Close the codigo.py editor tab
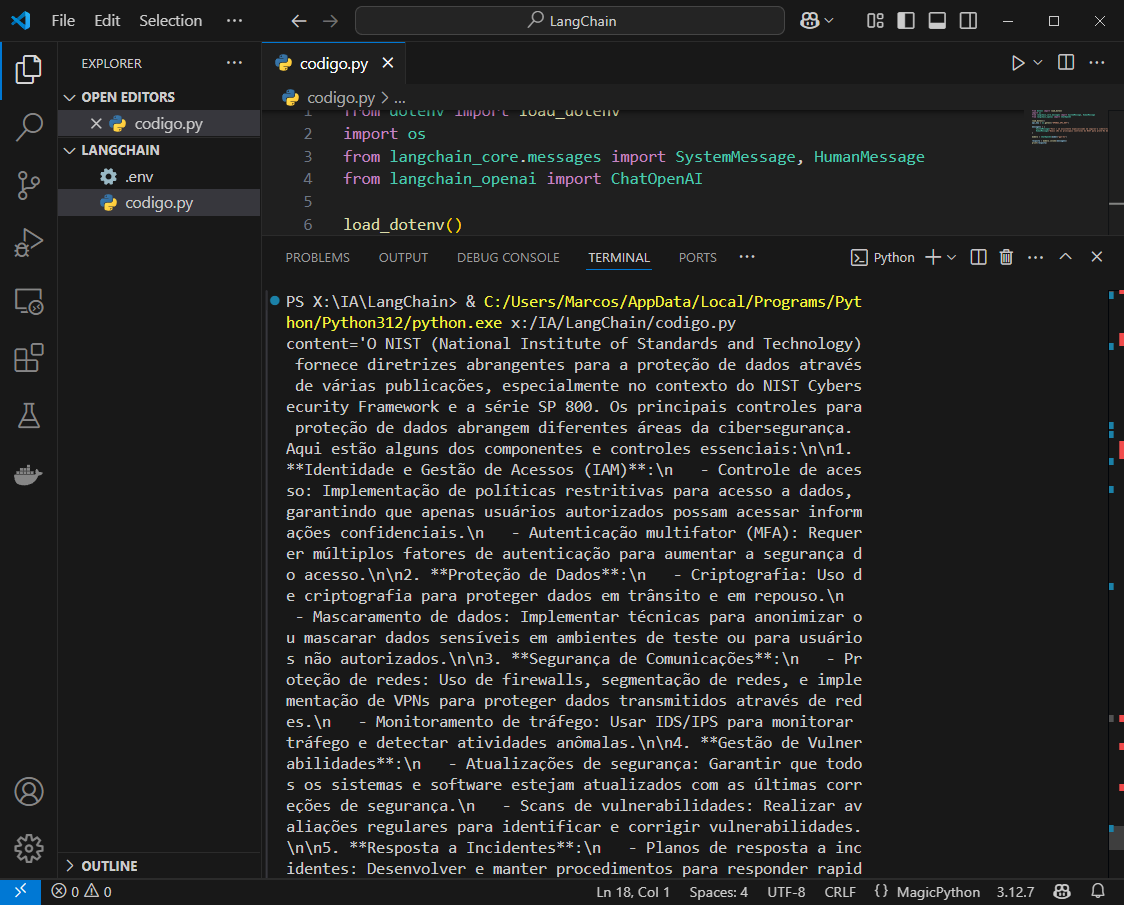 (x=388, y=63)
